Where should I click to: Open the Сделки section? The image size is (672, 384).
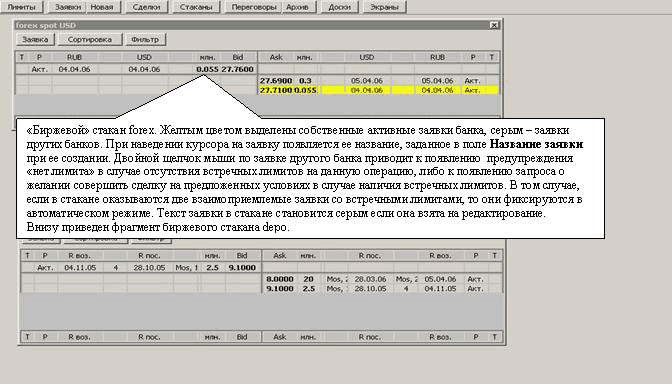pos(146,7)
